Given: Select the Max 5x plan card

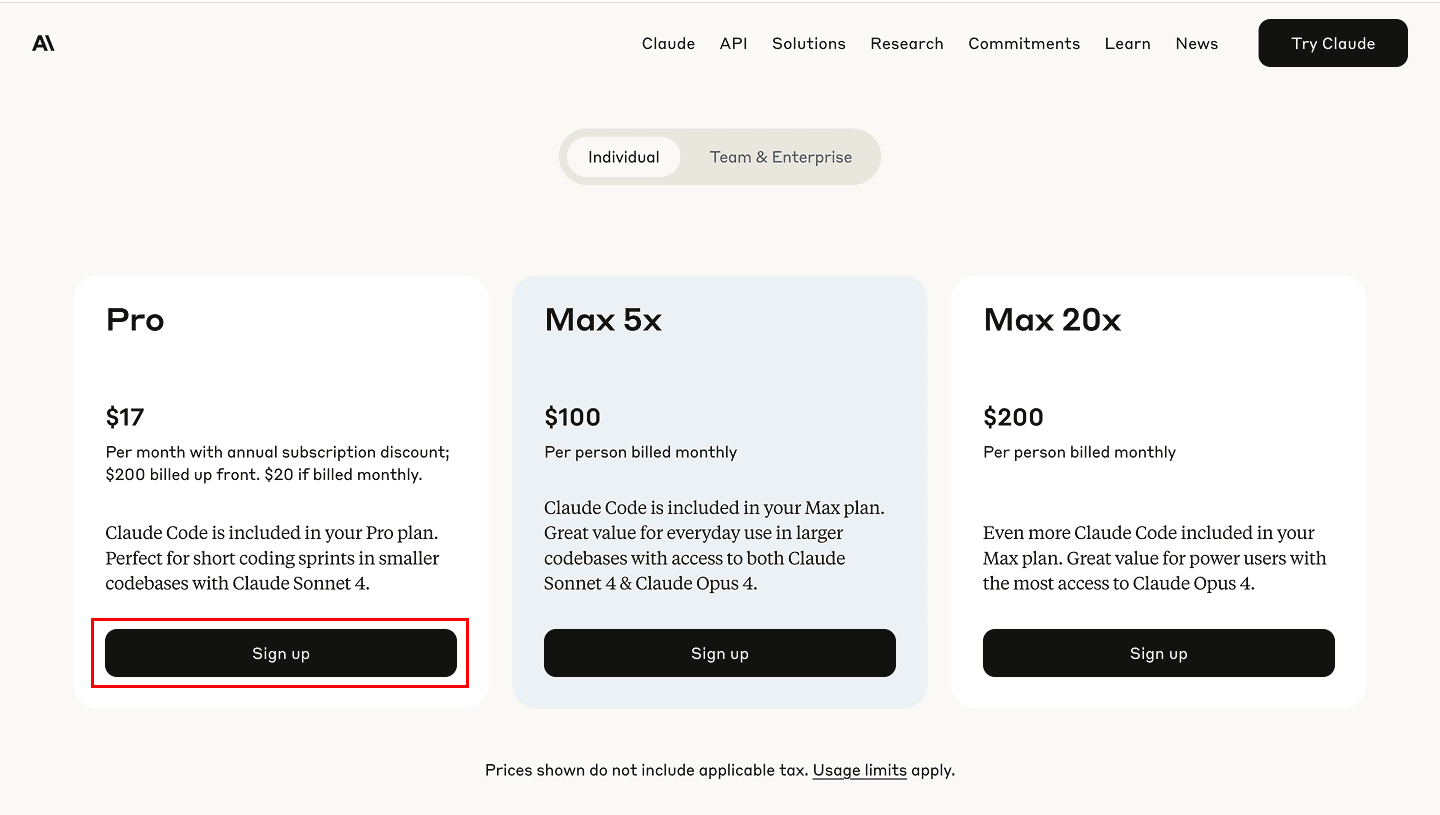Looking at the screenshot, I should [719, 490].
